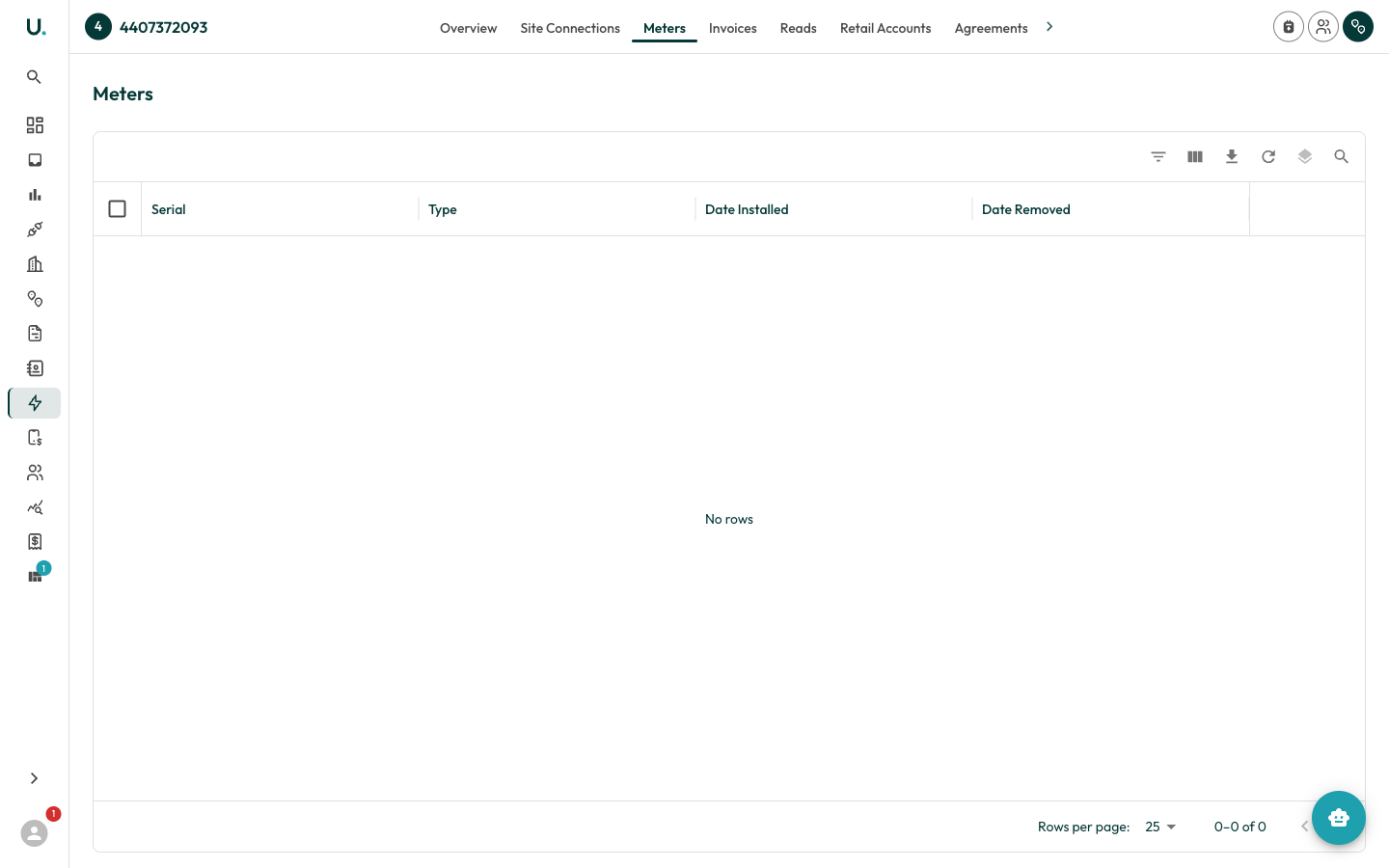Open the sidebar search magnifier icon

coord(34,77)
